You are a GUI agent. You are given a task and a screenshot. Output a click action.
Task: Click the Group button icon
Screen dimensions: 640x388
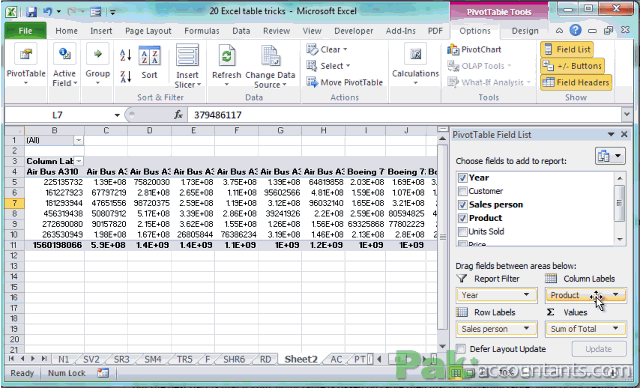[97, 53]
